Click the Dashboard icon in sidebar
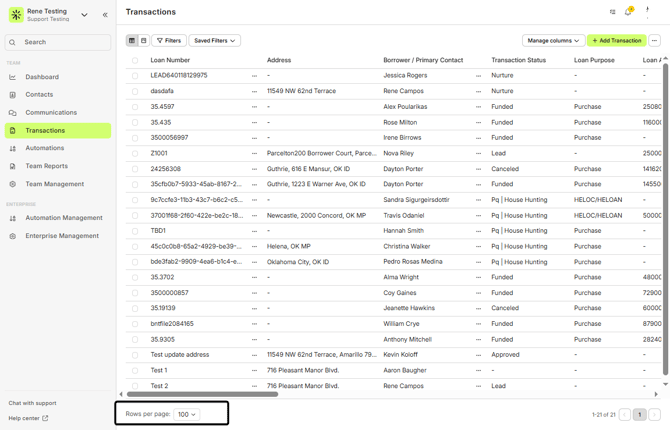 [13, 77]
